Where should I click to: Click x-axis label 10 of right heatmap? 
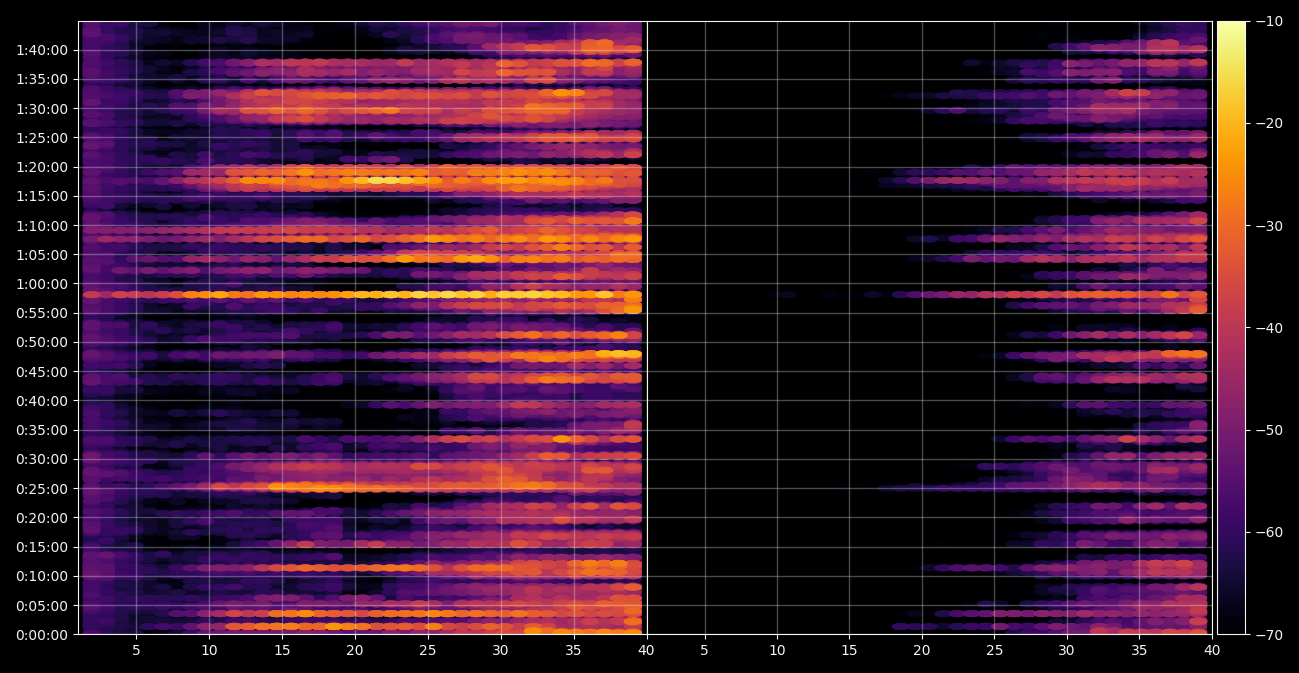click(777, 650)
